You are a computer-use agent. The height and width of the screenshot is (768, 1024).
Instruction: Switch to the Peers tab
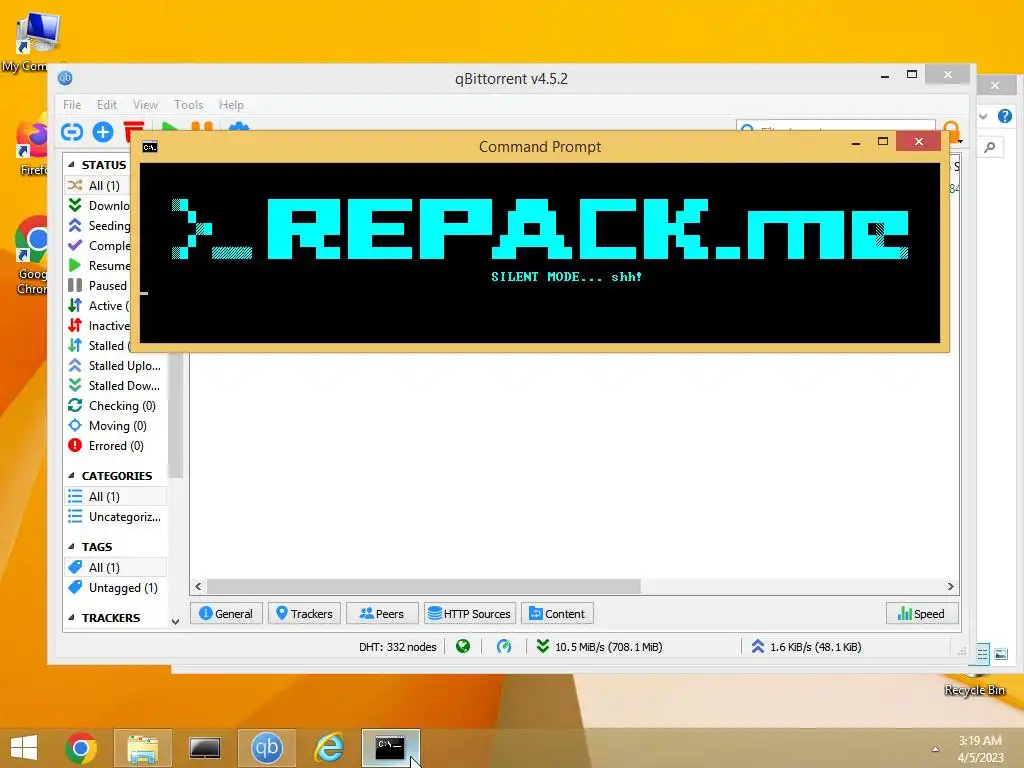382,613
